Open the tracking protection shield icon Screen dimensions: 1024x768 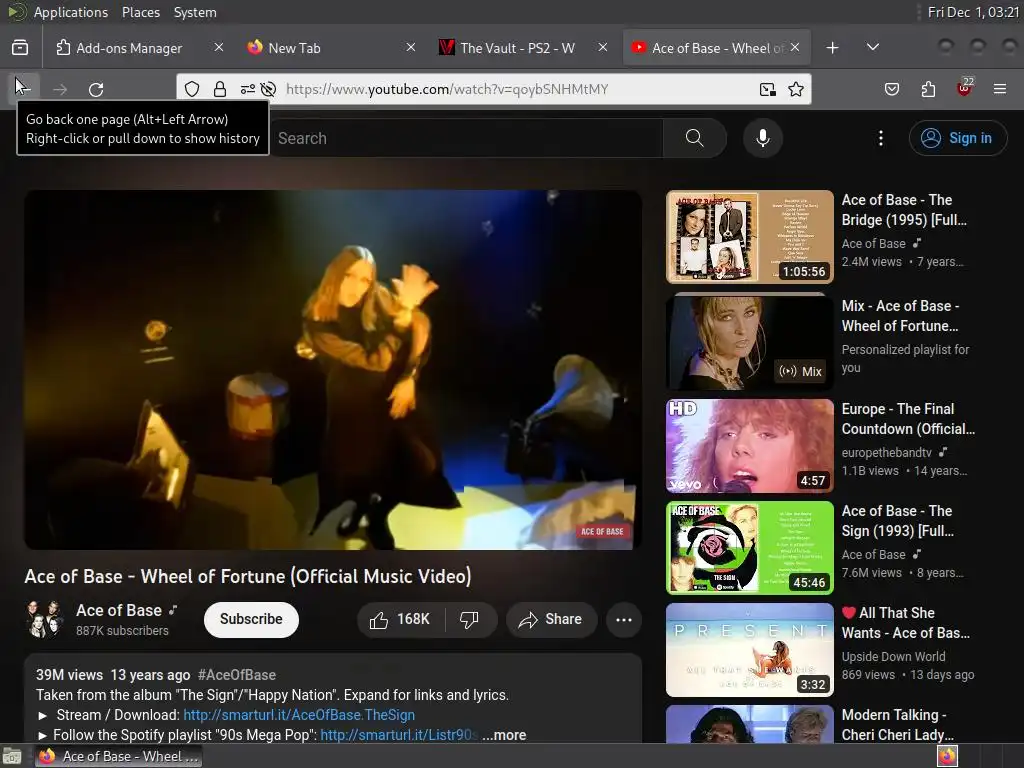pyautogui.click(x=191, y=89)
